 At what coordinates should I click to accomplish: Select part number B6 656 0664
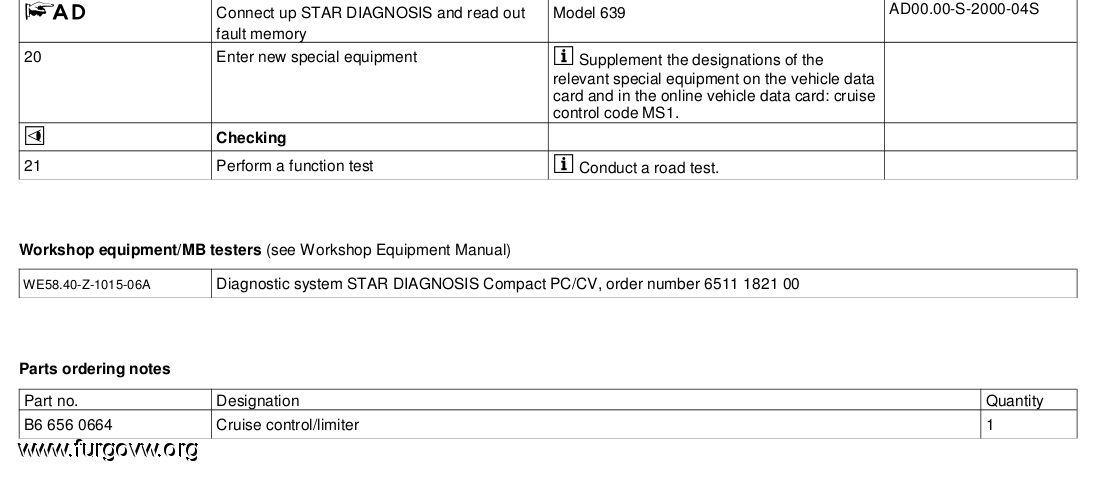coord(69,424)
